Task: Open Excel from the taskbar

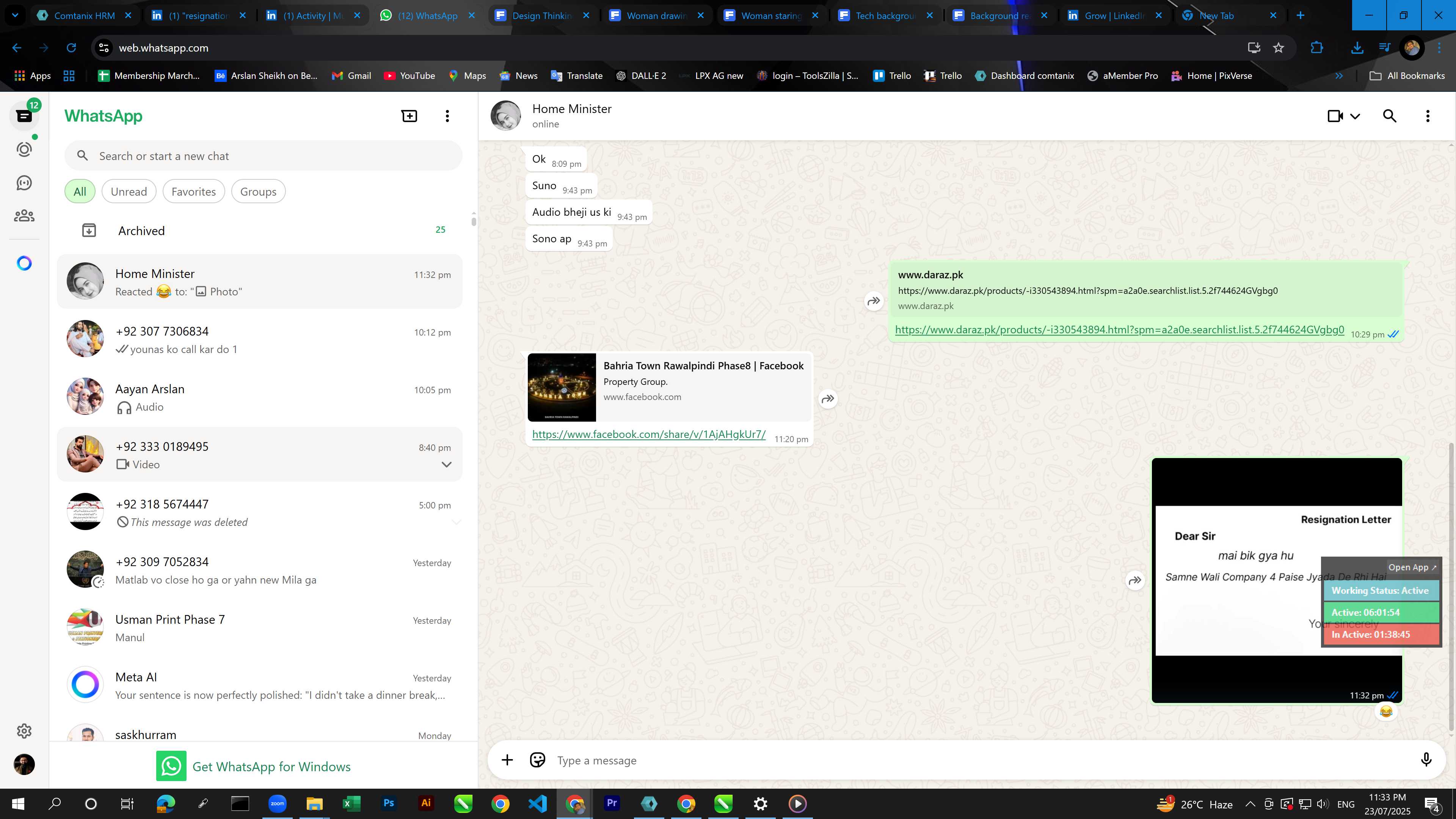Action: point(351,803)
